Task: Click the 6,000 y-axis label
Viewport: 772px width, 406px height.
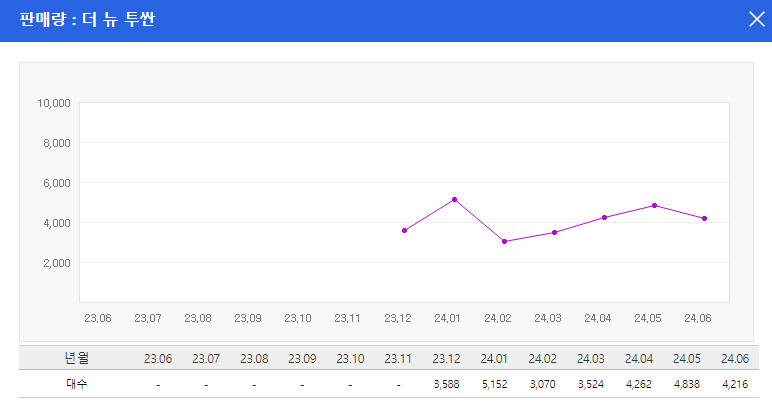Action: [57, 183]
